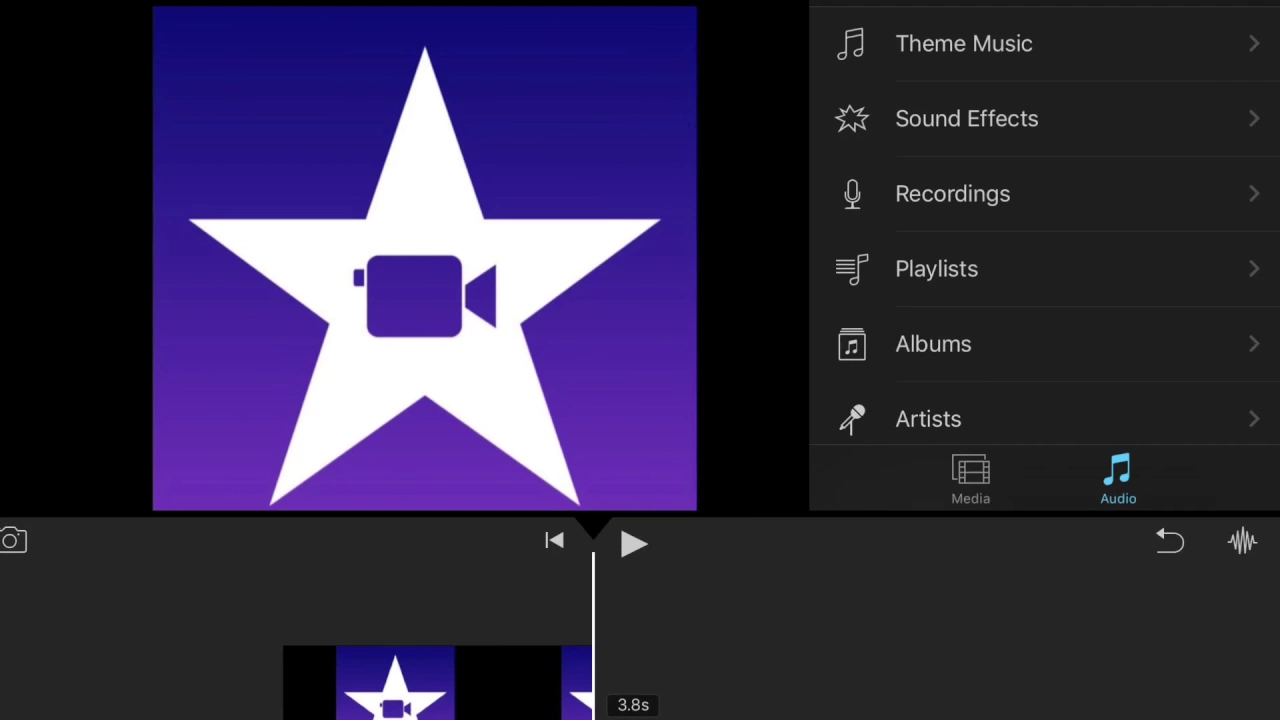This screenshot has height=720, width=1280.
Task: Click the Sound Effects burst icon
Action: [x=852, y=119]
